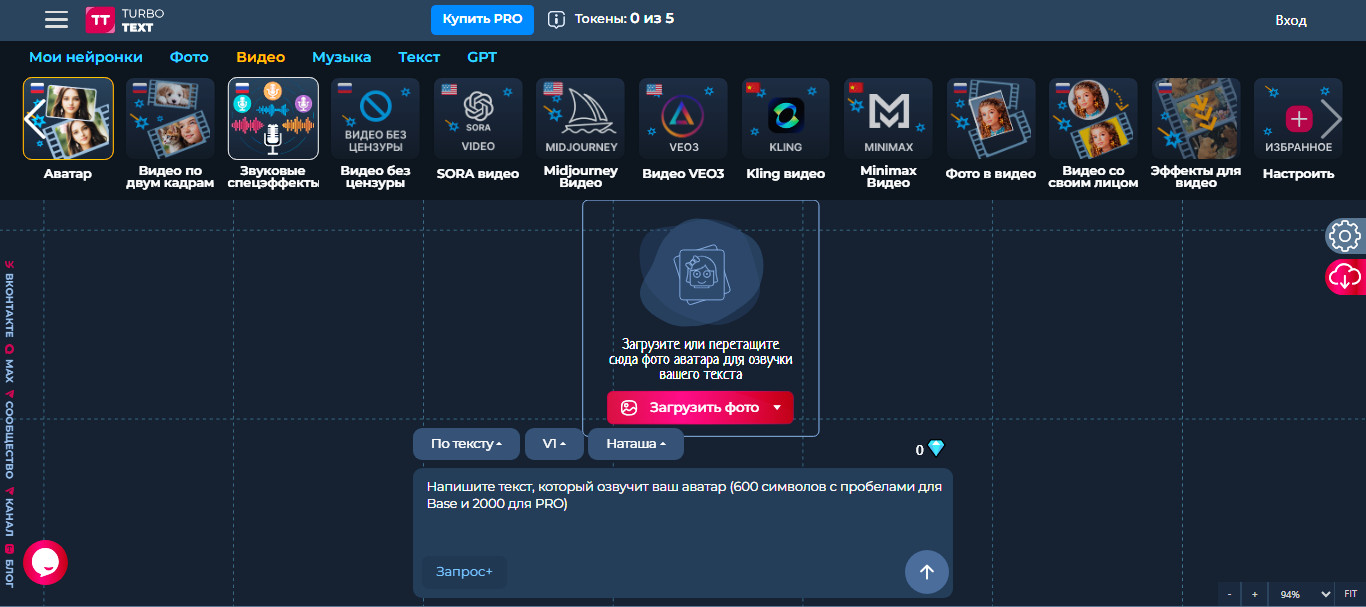Open the Канал sidebar link
Image resolution: width=1366 pixels, height=607 pixels.
pos(9,512)
